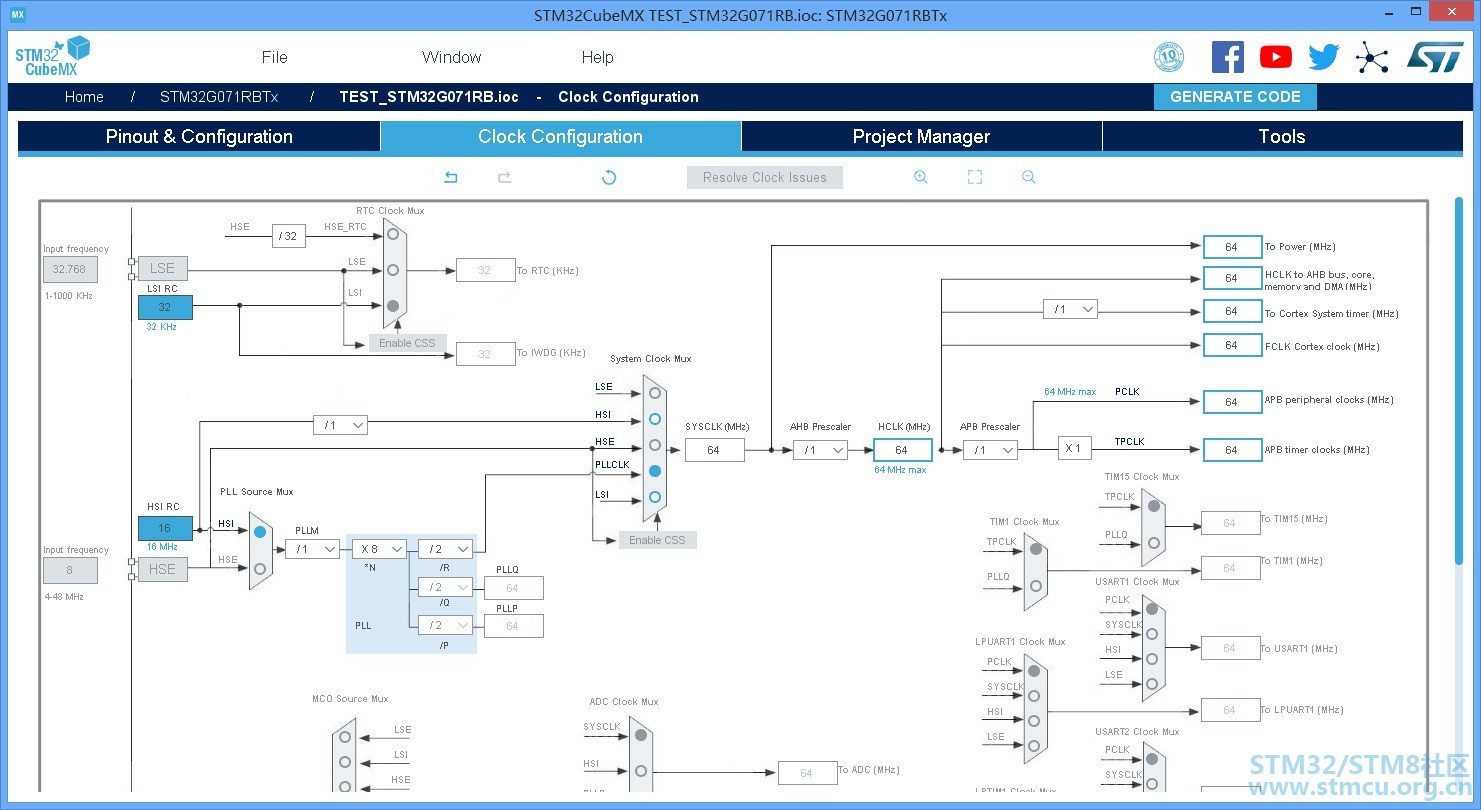Switch to the Pinout & Configuration tab
This screenshot has width=1481, height=810.
(x=199, y=137)
